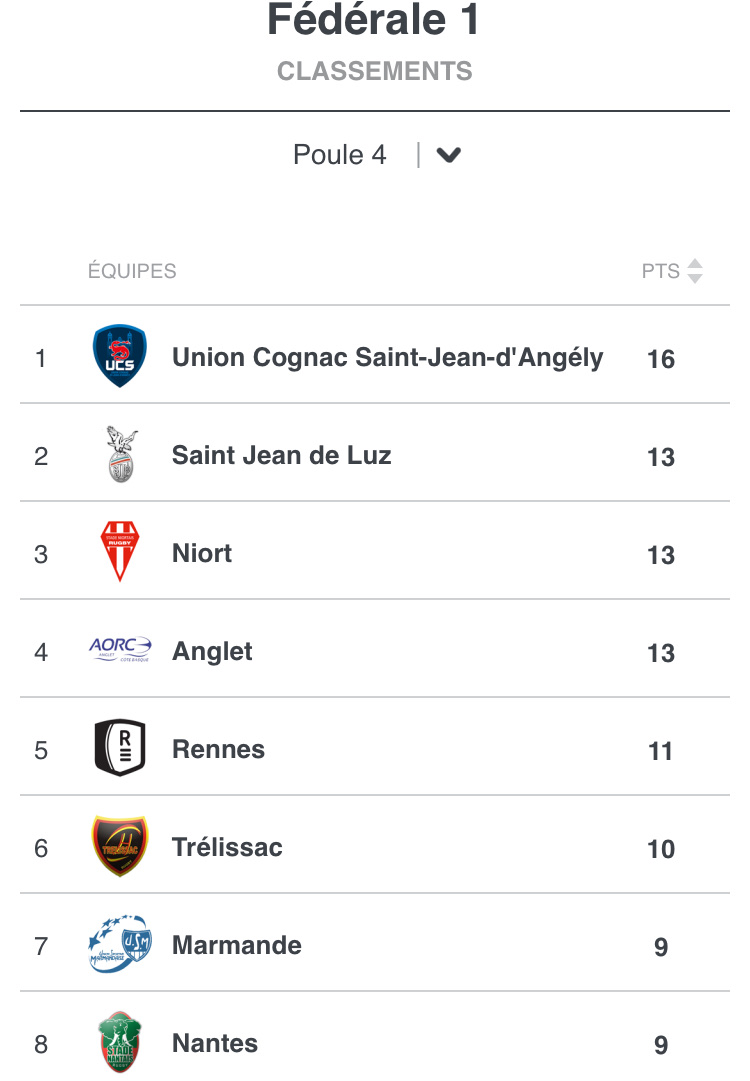
Task: Open Union Cognac Saint-Jean-d'Angély team name link
Action: pyautogui.click(x=388, y=358)
